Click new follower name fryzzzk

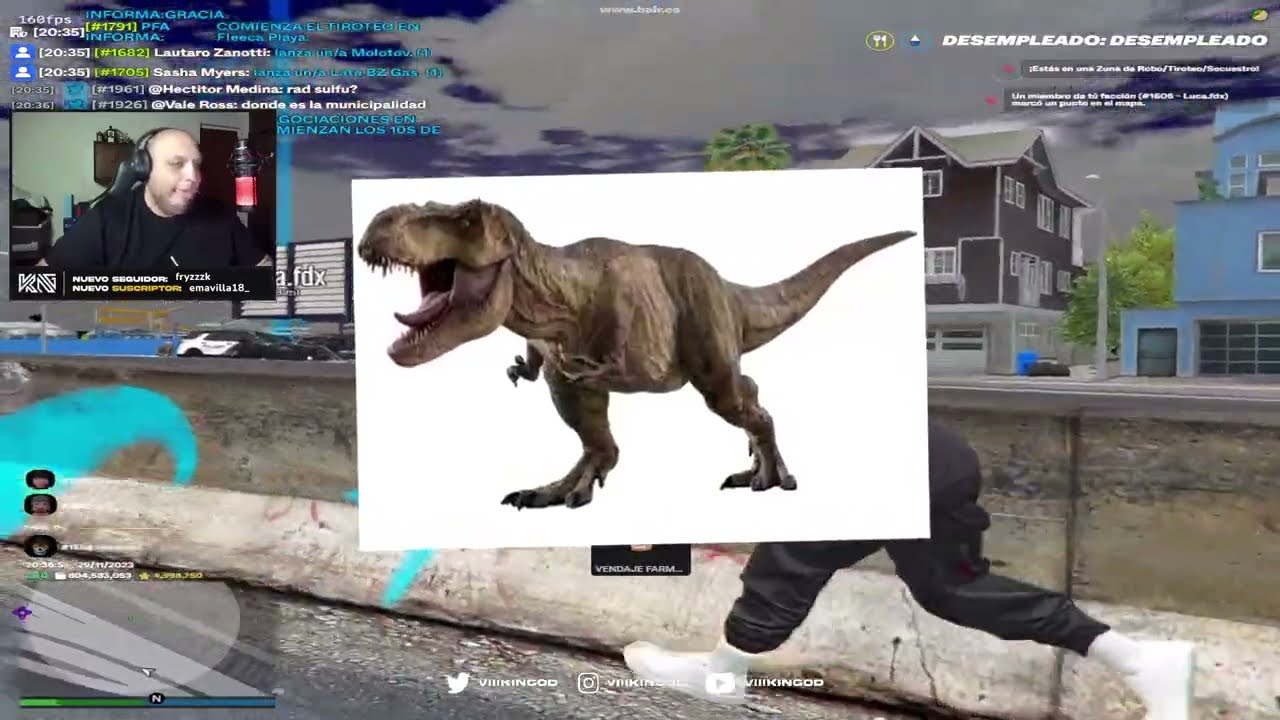coord(192,277)
